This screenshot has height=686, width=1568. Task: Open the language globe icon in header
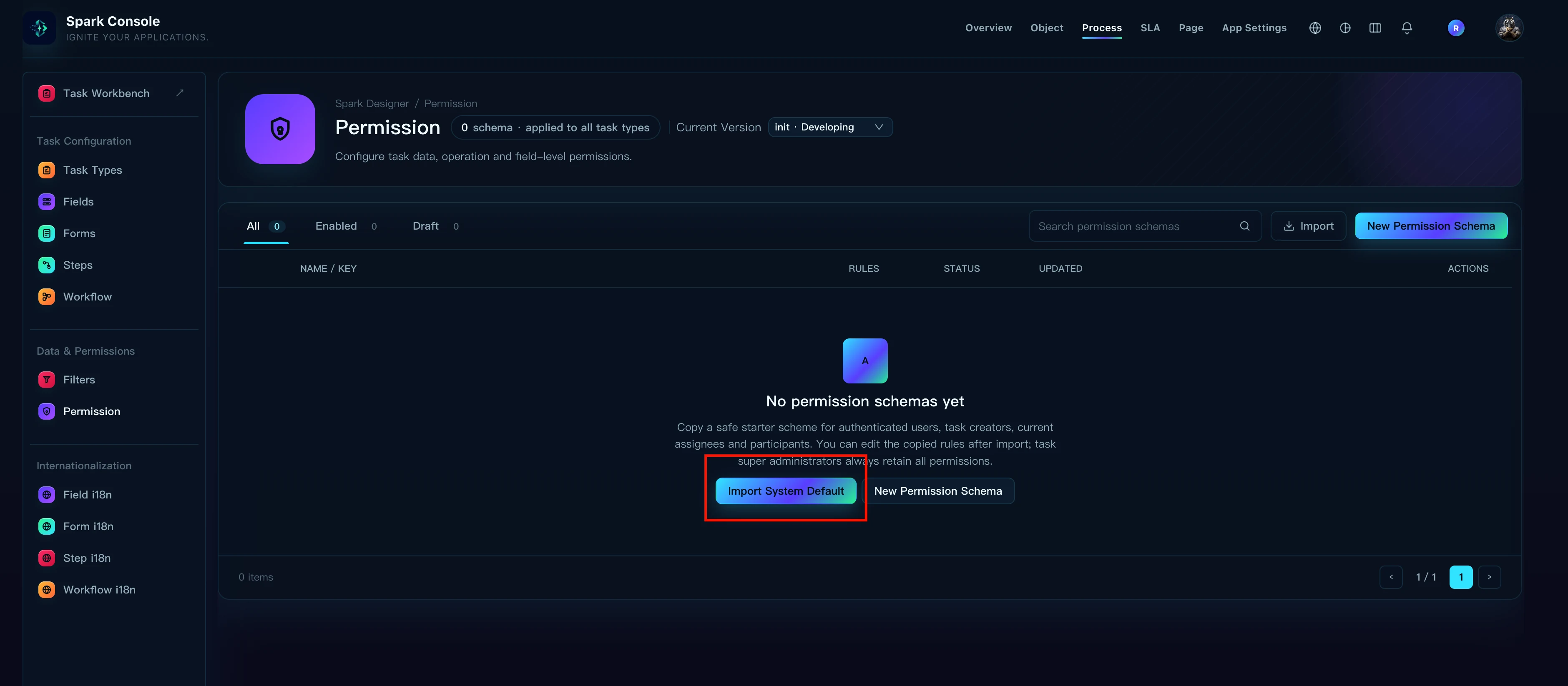tap(1315, 28)
